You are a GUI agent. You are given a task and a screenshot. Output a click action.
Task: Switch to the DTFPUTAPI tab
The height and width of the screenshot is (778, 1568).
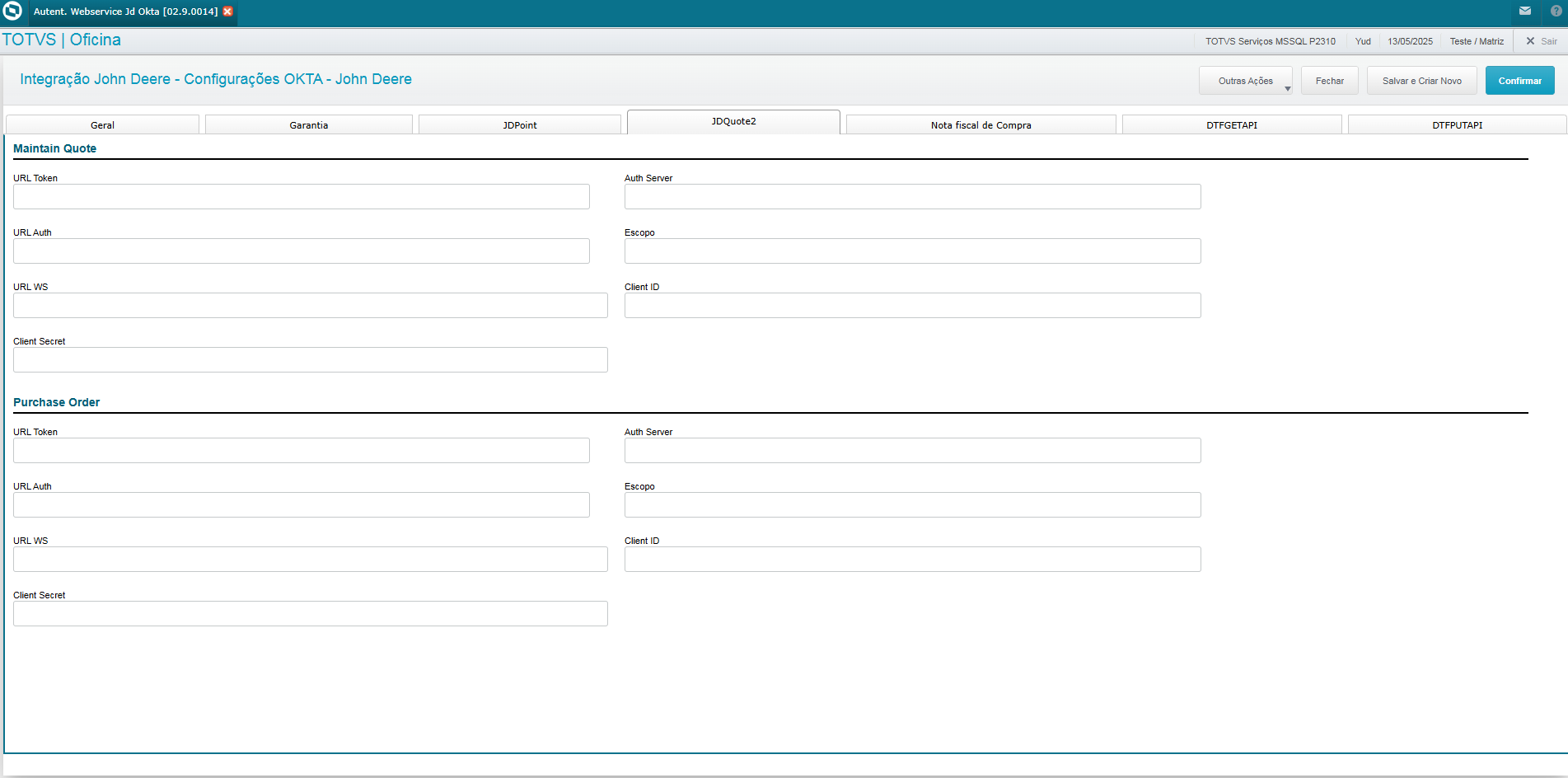point(1458,124)
